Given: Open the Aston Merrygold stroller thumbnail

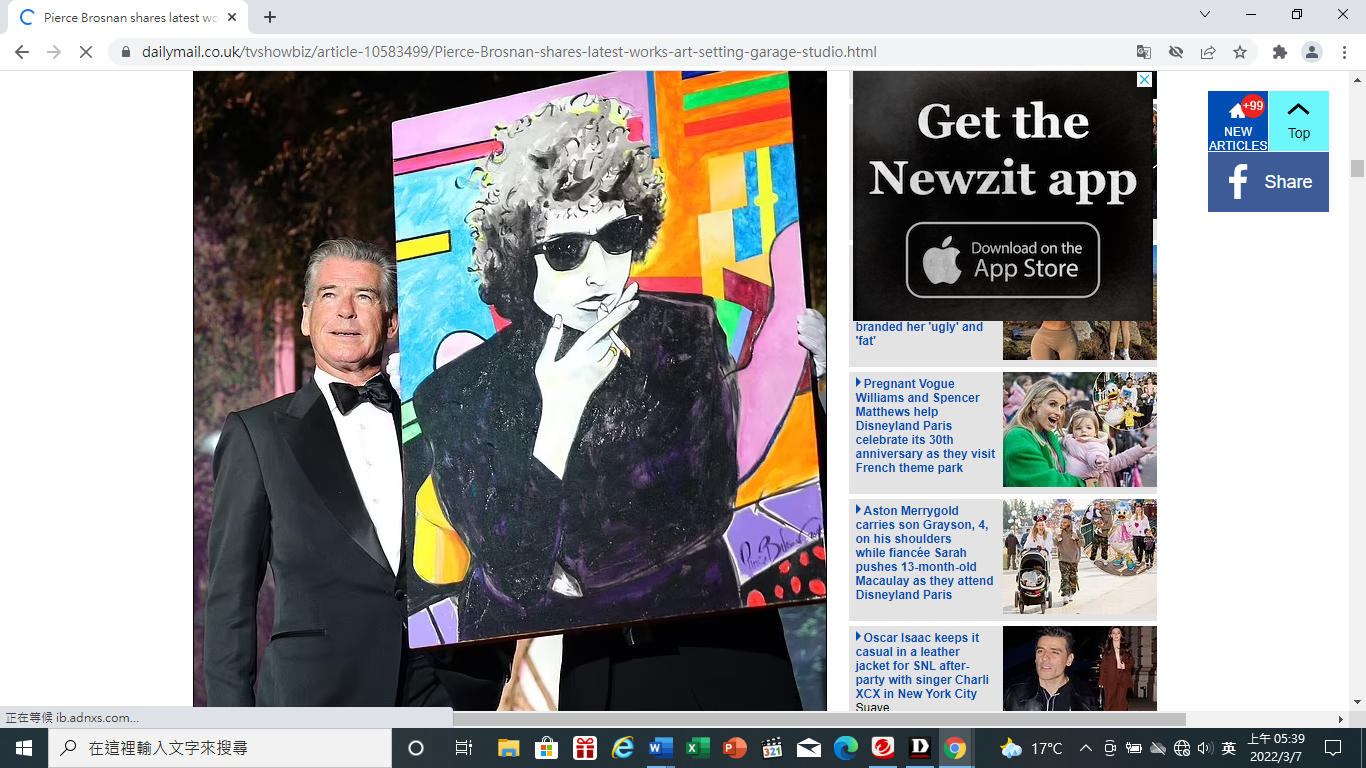Looking at the screenshot, I should [1080, 557].
